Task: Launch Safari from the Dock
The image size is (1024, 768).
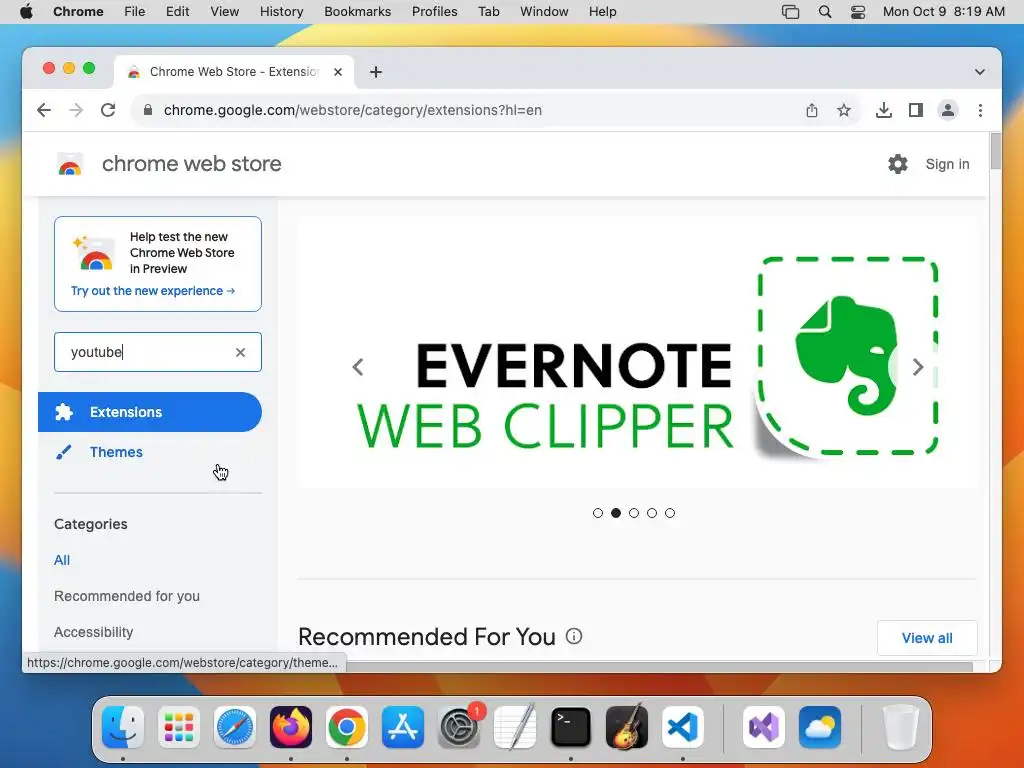Action: tap(234, 727)
